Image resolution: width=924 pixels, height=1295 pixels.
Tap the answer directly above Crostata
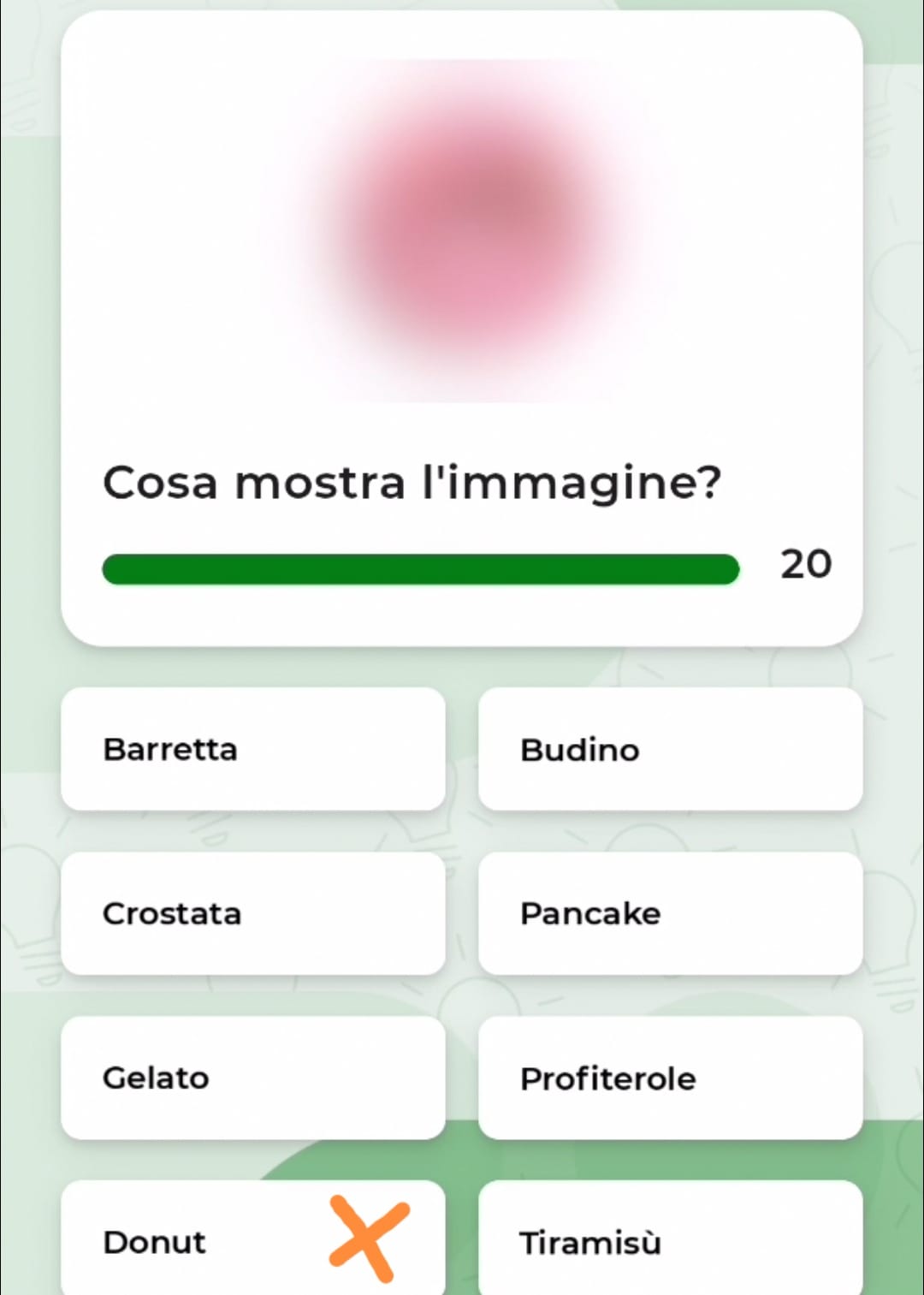click(253, 749)
